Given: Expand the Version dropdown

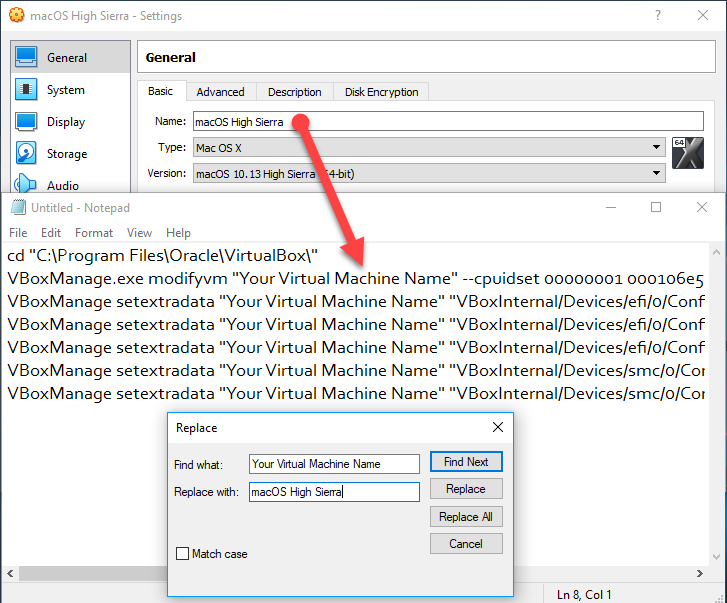Looking at the screenshot, I should tap(656, 174).
